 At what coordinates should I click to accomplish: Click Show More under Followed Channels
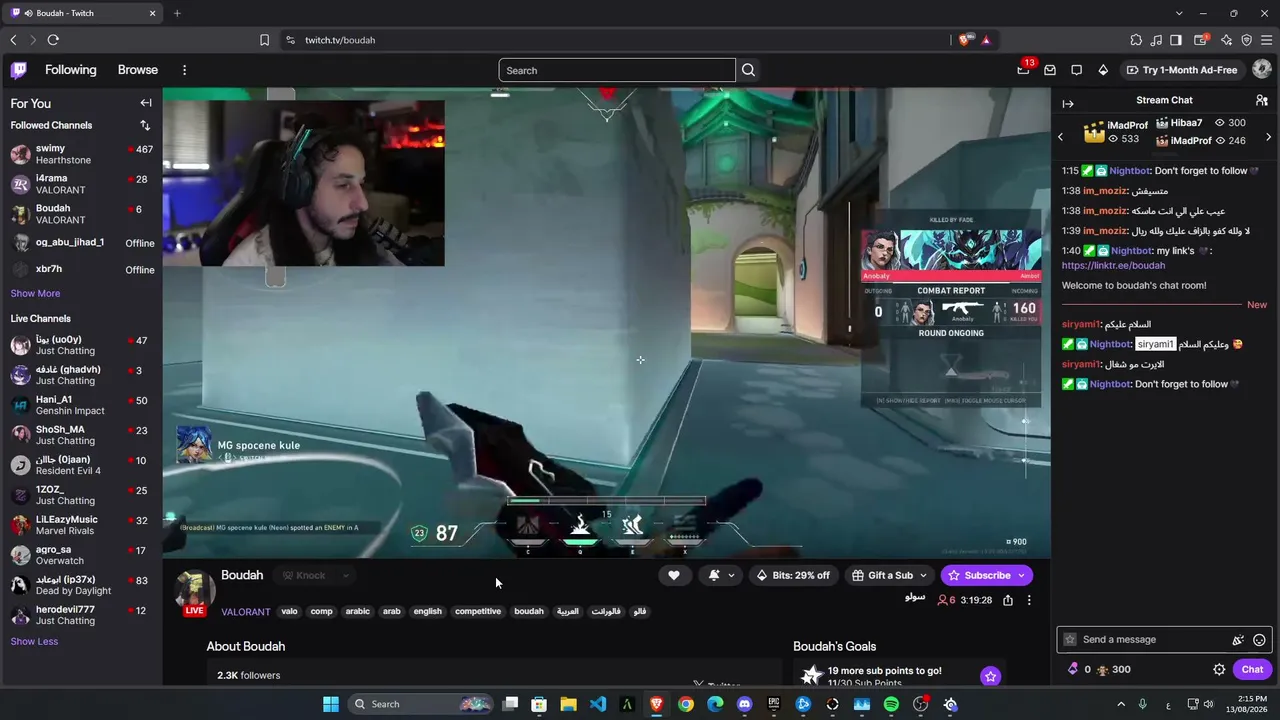tap(35, 293)
